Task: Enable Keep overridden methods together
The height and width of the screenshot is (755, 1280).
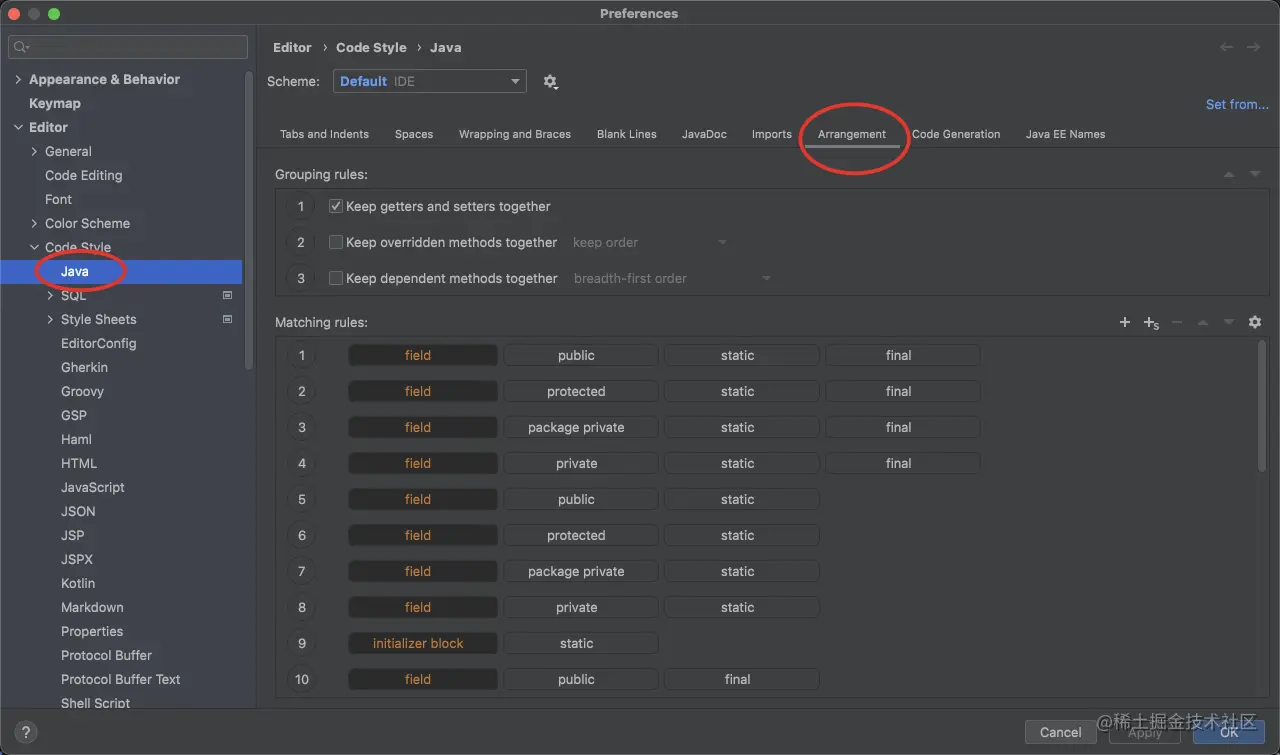Action: coord(336,242)
